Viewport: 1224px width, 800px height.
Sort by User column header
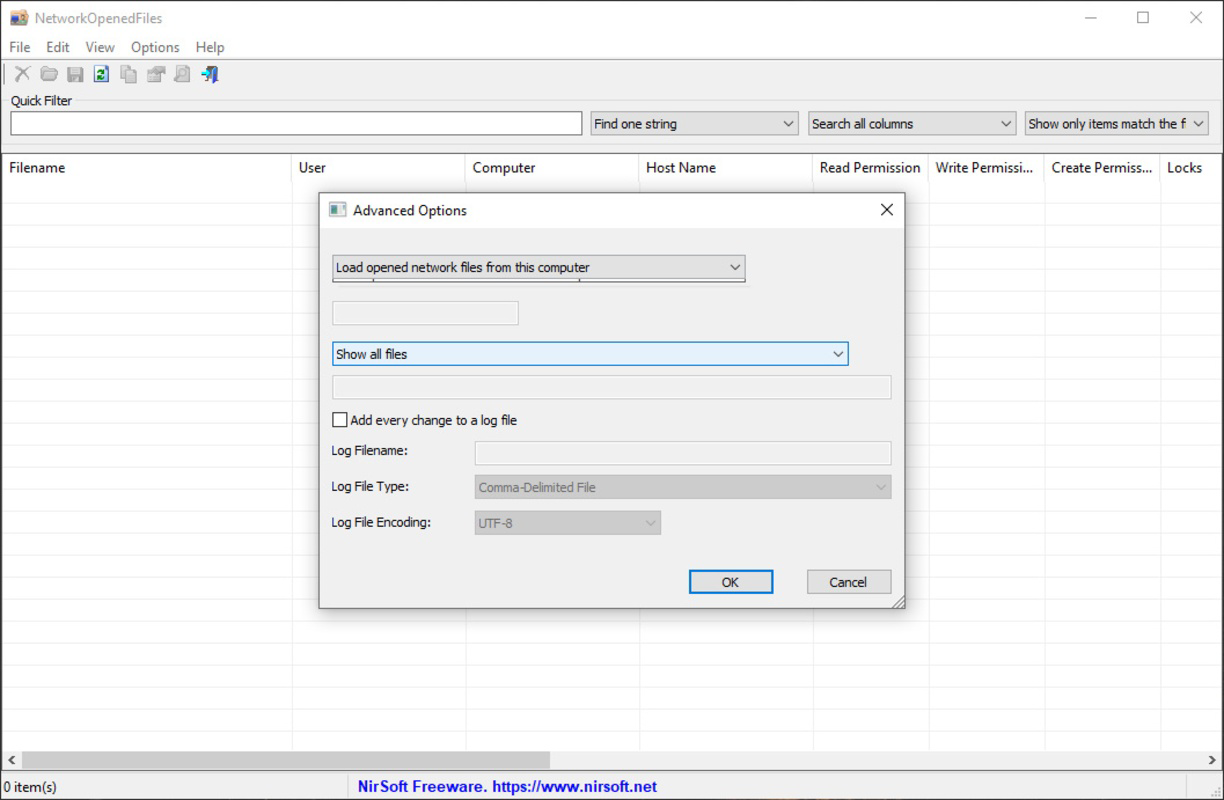[378, 168]
